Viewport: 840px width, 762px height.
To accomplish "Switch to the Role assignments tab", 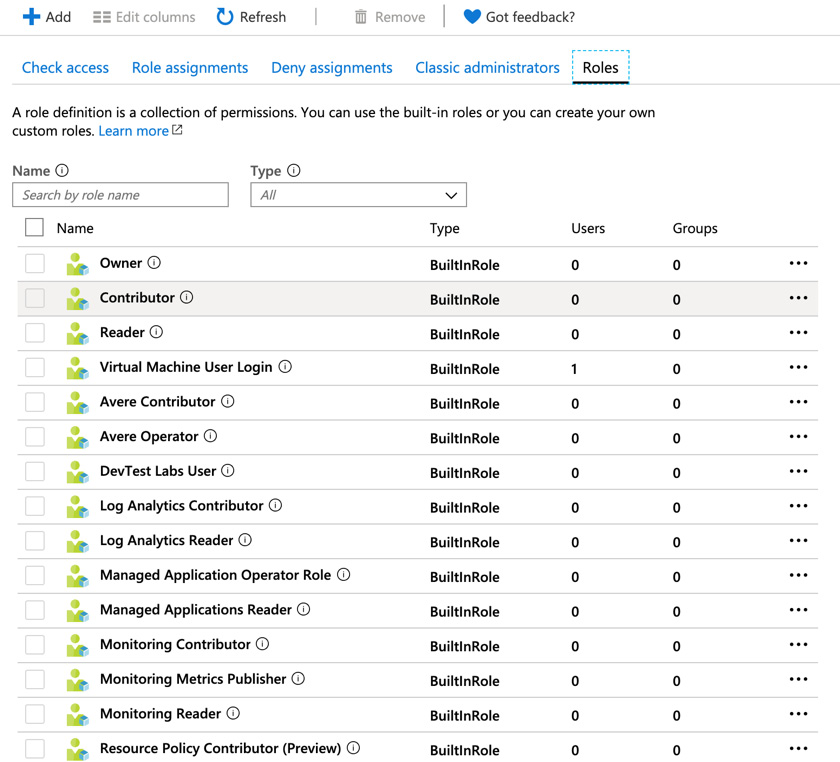I will pos(190,68).
